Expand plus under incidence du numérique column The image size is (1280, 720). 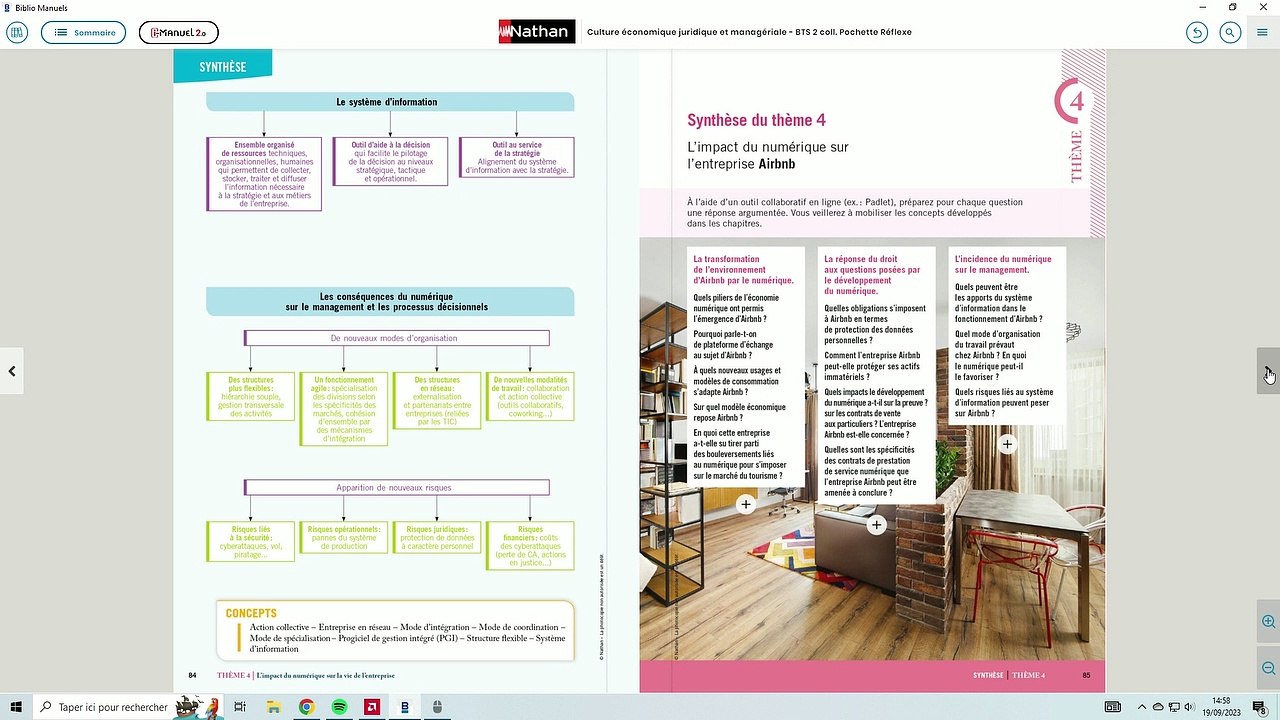(x=1007, y=444)
